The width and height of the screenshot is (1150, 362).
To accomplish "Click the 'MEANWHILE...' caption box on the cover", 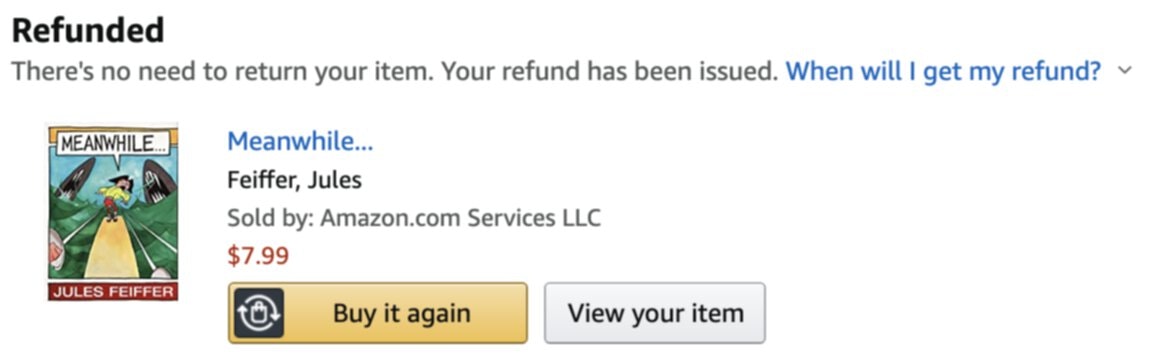I will pos(113,143).
